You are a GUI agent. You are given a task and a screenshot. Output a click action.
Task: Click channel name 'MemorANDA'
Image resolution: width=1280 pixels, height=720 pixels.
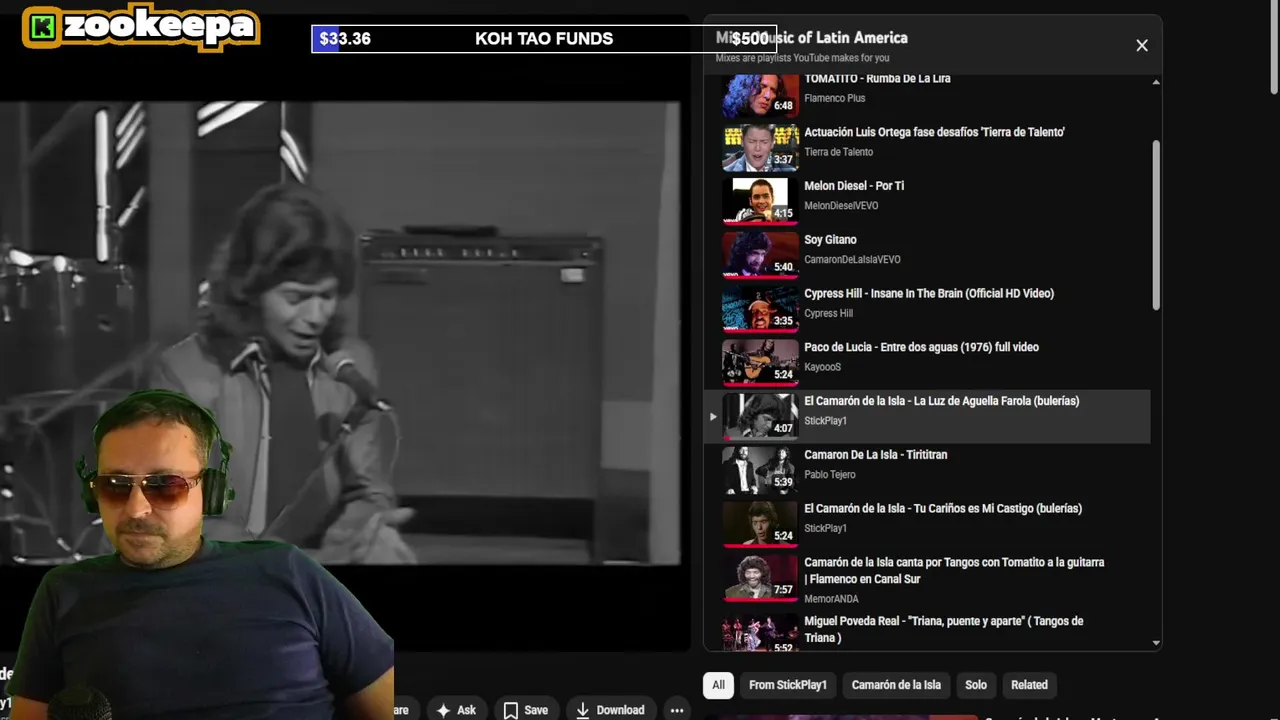point(831,599)
